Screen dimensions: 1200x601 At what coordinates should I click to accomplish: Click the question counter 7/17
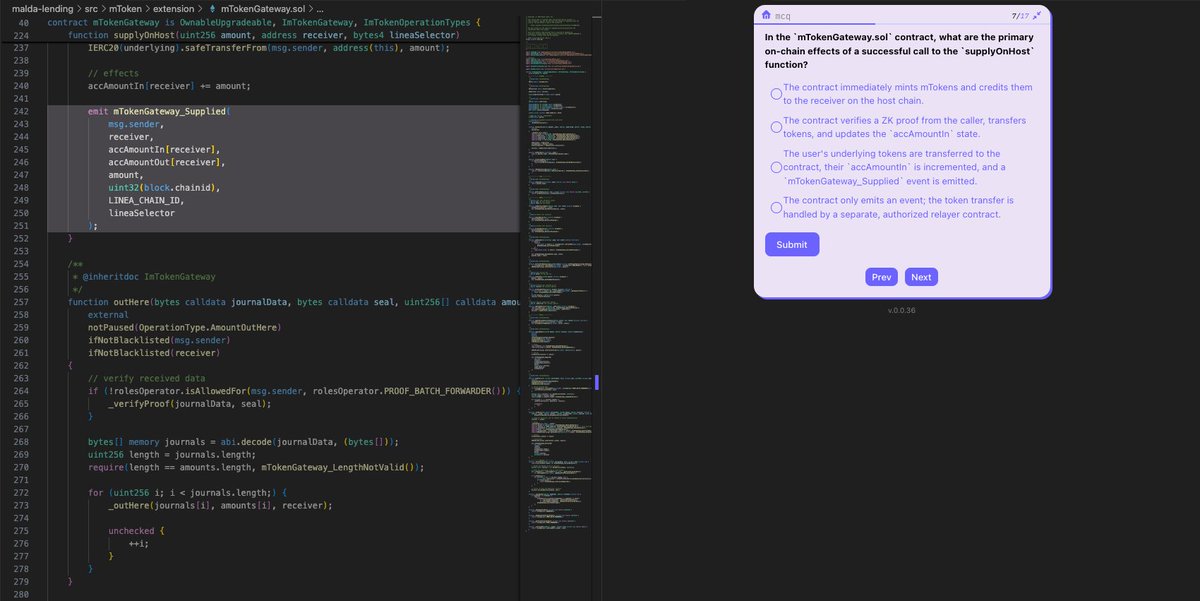[x=1020, y=15]
